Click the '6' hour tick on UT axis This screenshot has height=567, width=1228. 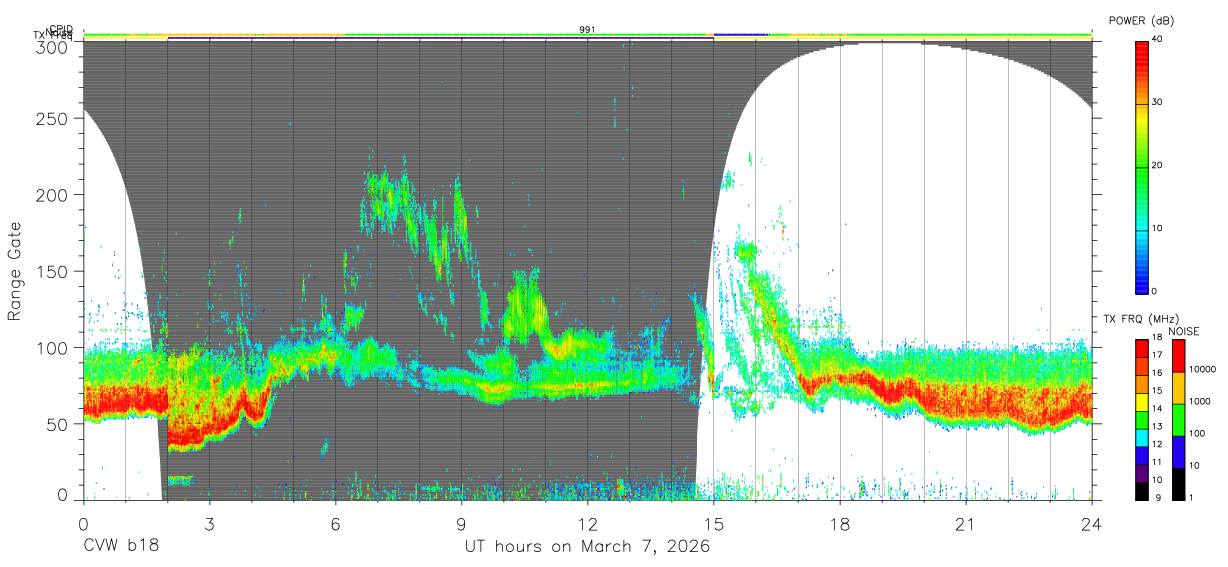(335, 523)
